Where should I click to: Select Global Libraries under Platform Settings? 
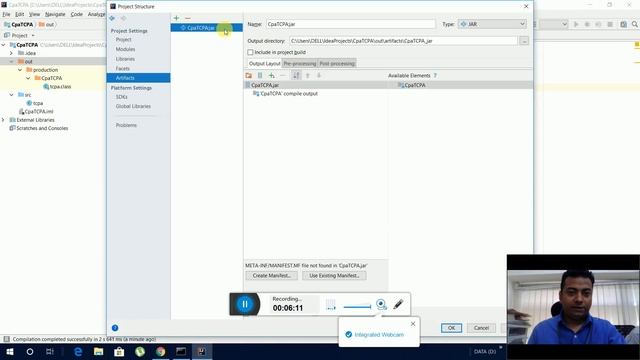point(133,106)
